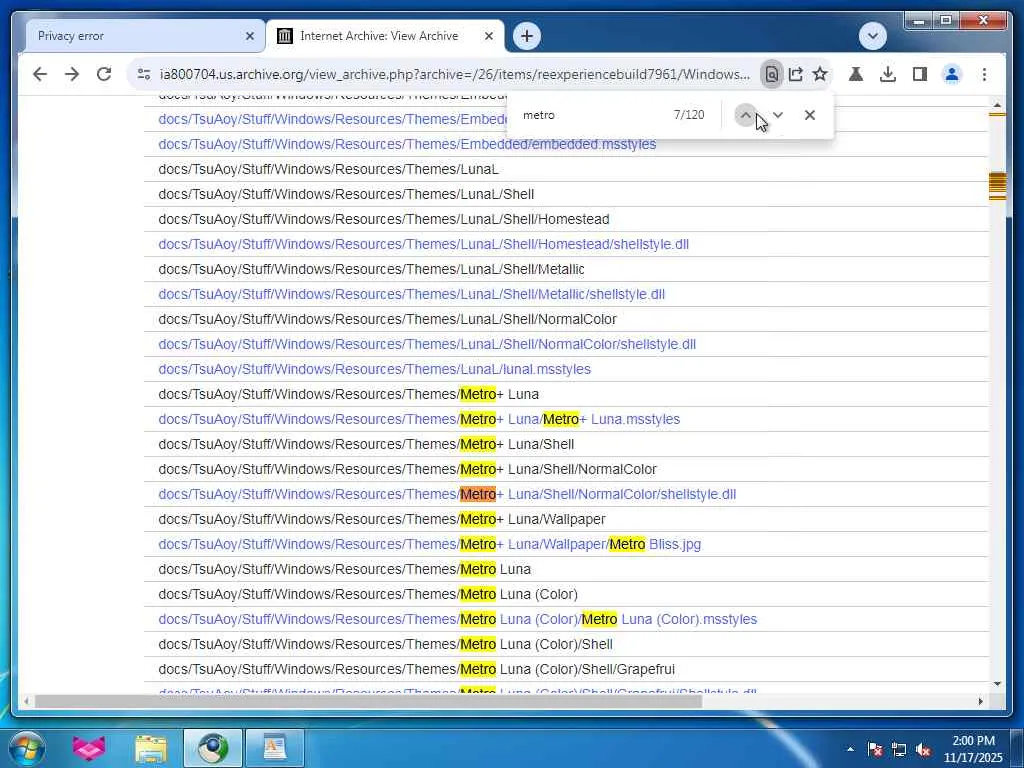
Task: Click the muted volume tray icon
Action: 923,750
